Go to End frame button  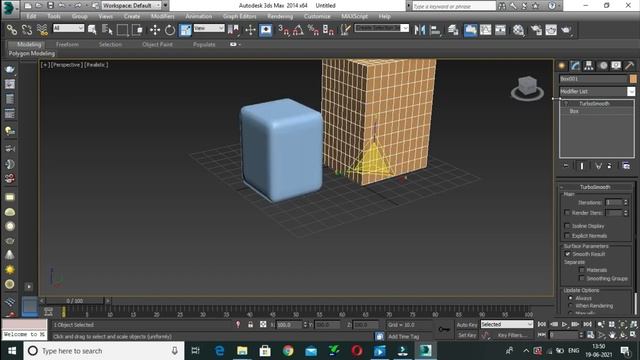click(x=587, y=324)
